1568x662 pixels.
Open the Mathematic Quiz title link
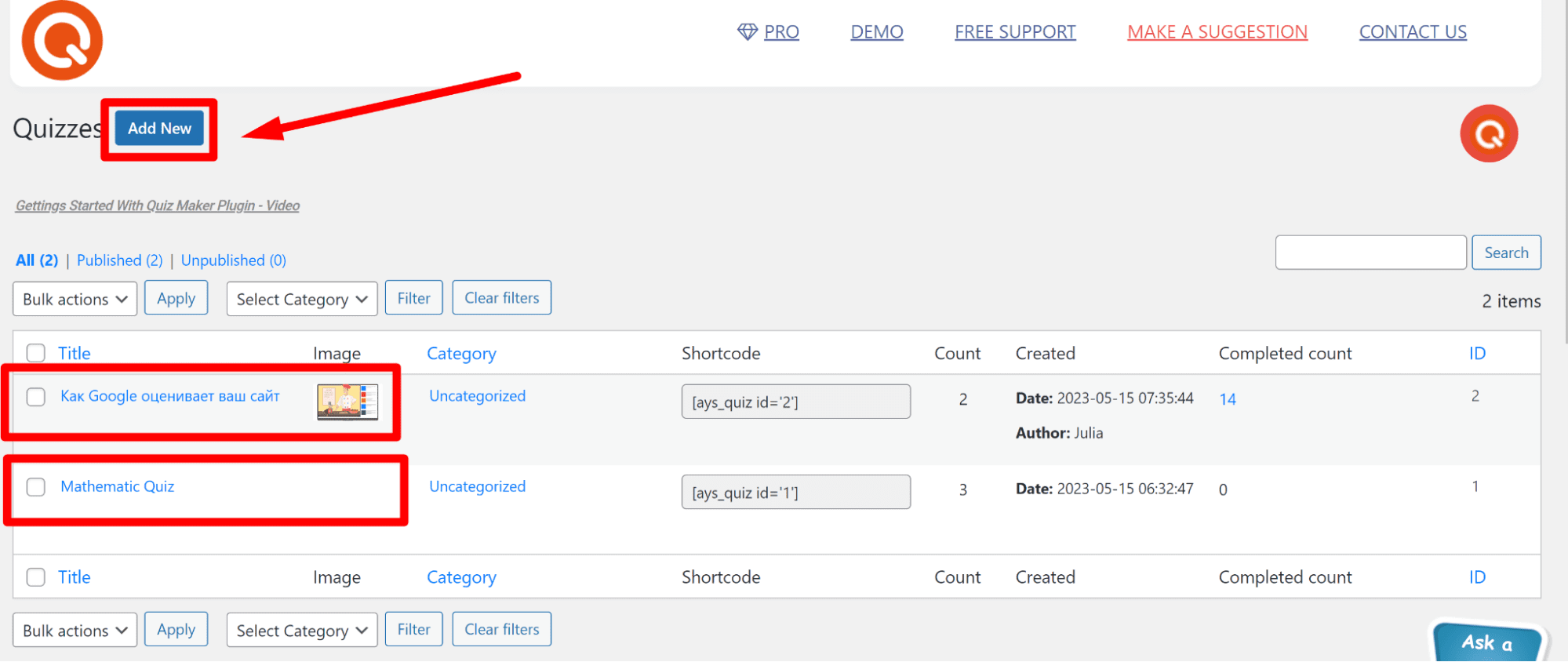(x=118, y=486)
